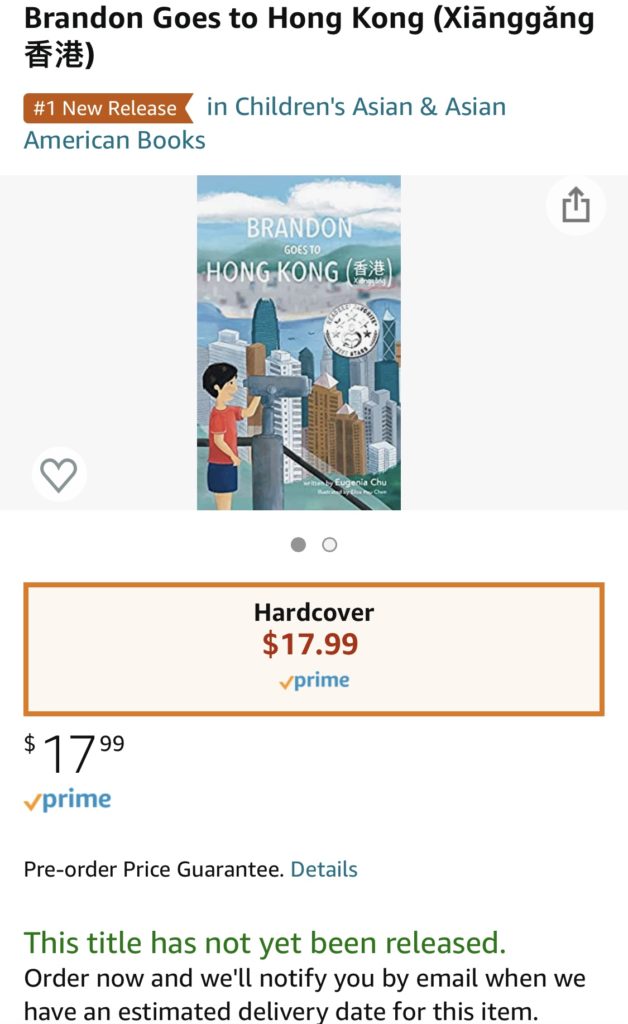
Task: Tap the share icon
Action: [576, 205]
